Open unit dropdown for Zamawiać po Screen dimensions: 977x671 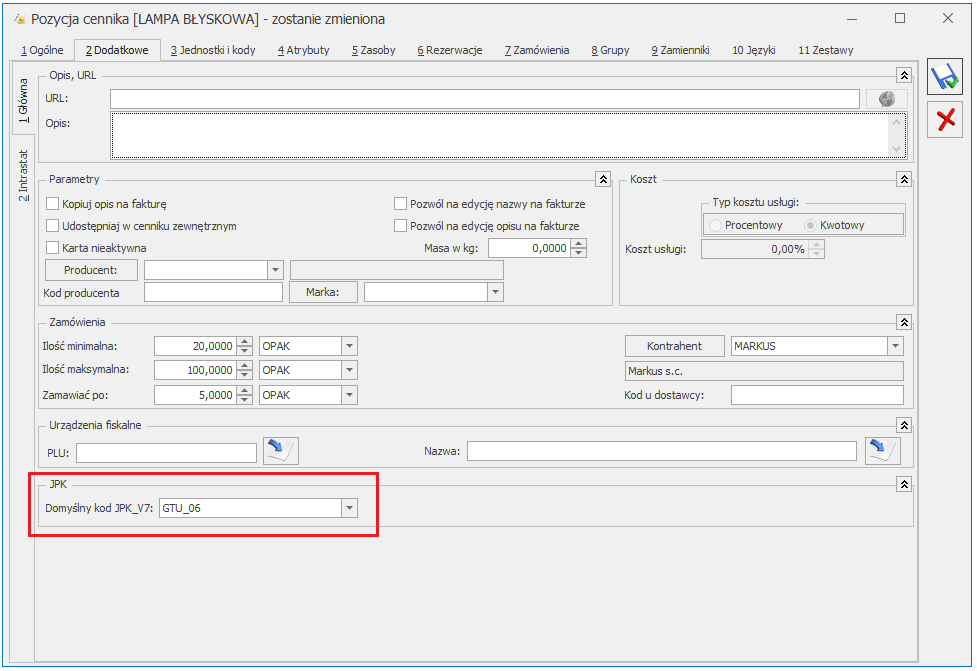350,395
